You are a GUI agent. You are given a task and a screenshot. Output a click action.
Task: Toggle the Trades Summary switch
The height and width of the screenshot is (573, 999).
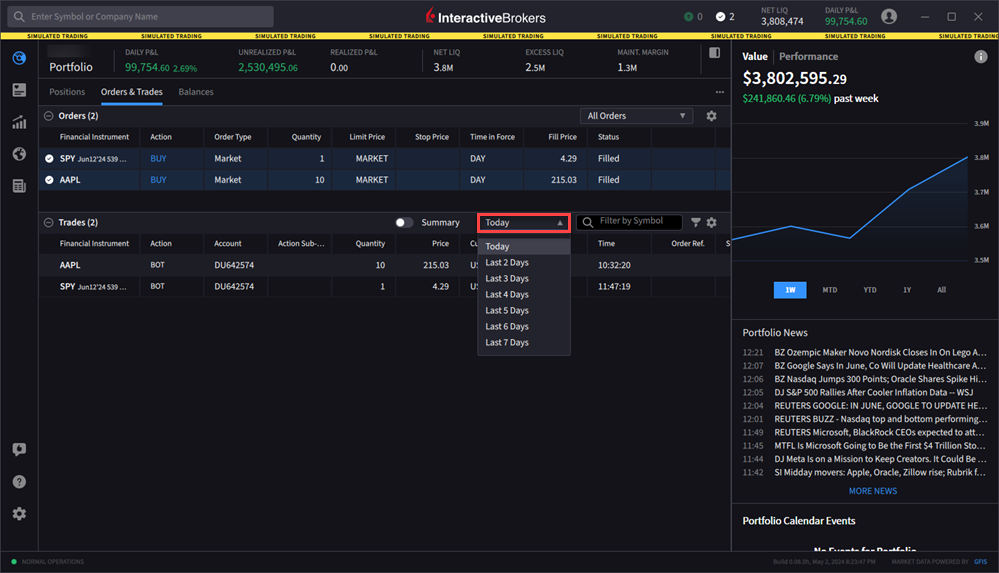404,222
